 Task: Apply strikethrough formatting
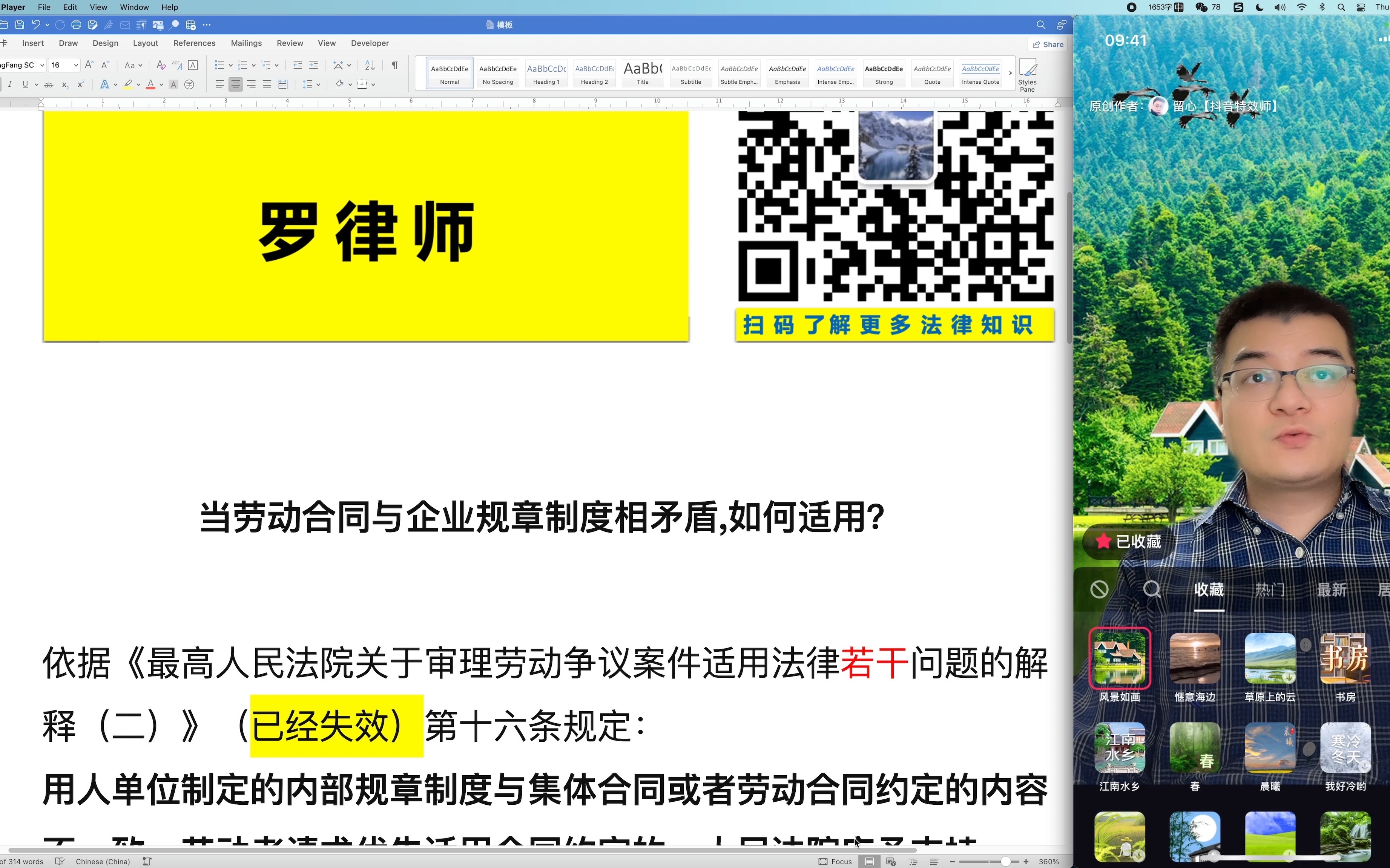pyautogui.click(x=49, y=84)
